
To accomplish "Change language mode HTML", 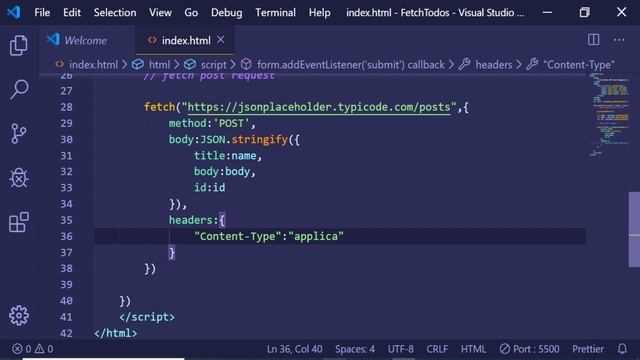I will [473, 349].
